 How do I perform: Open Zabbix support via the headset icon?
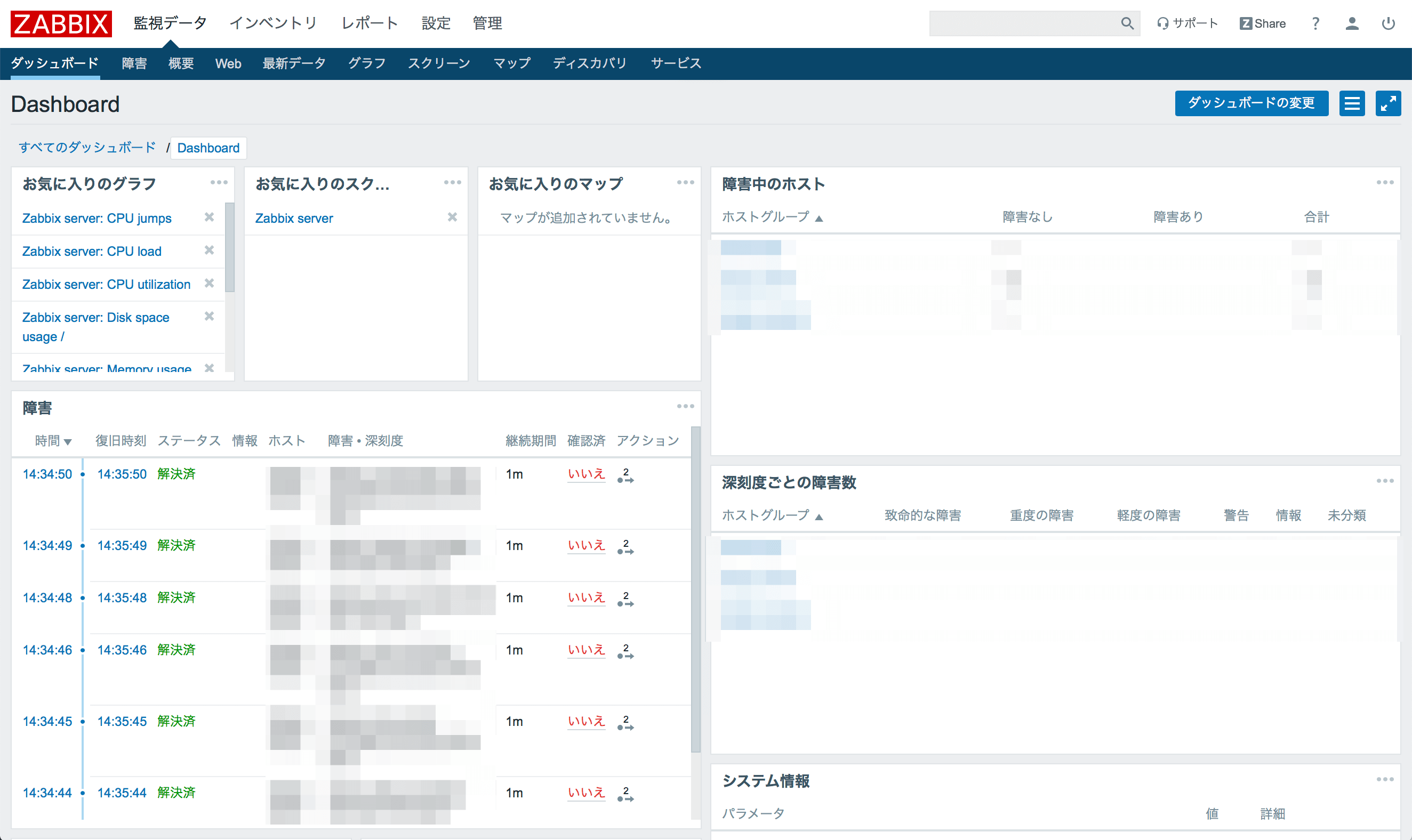click(x=1163, y=23)
